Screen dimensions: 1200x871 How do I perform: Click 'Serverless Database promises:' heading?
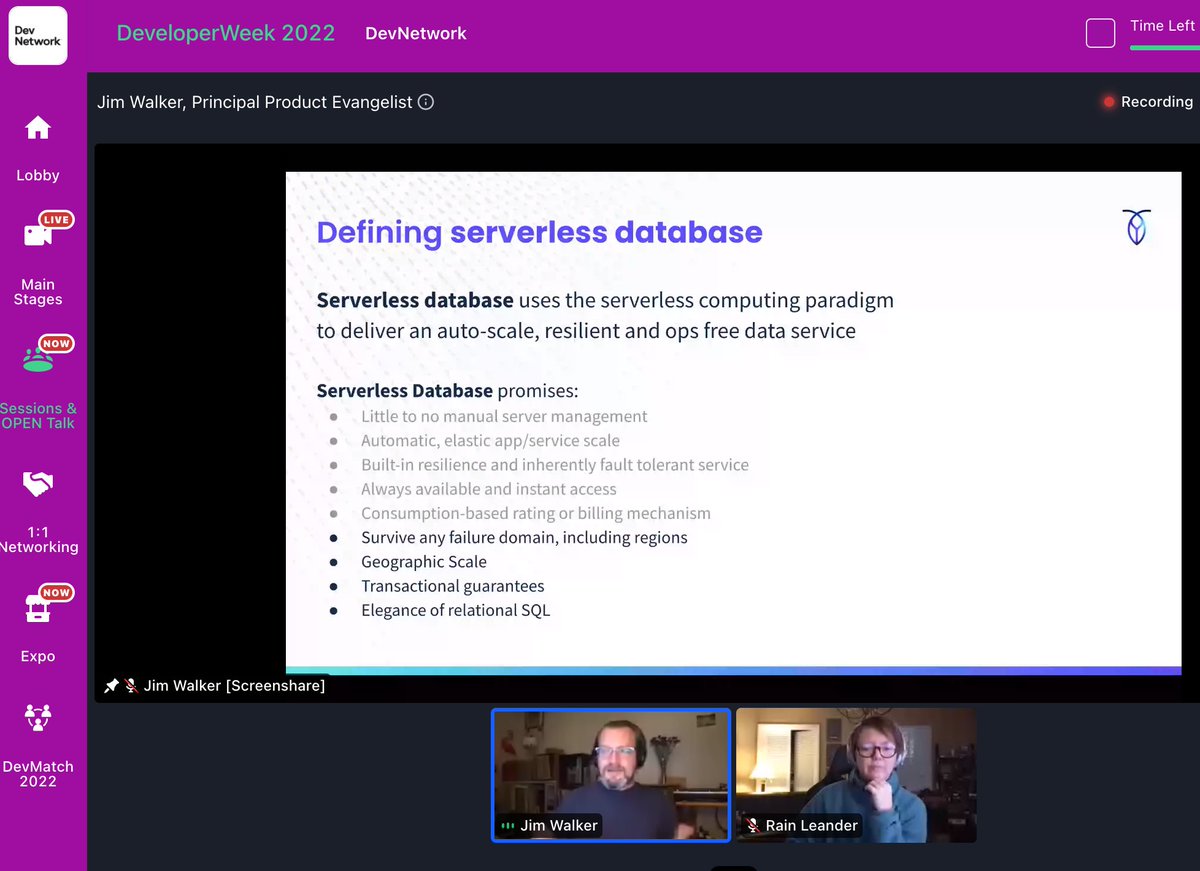point(447,391)
